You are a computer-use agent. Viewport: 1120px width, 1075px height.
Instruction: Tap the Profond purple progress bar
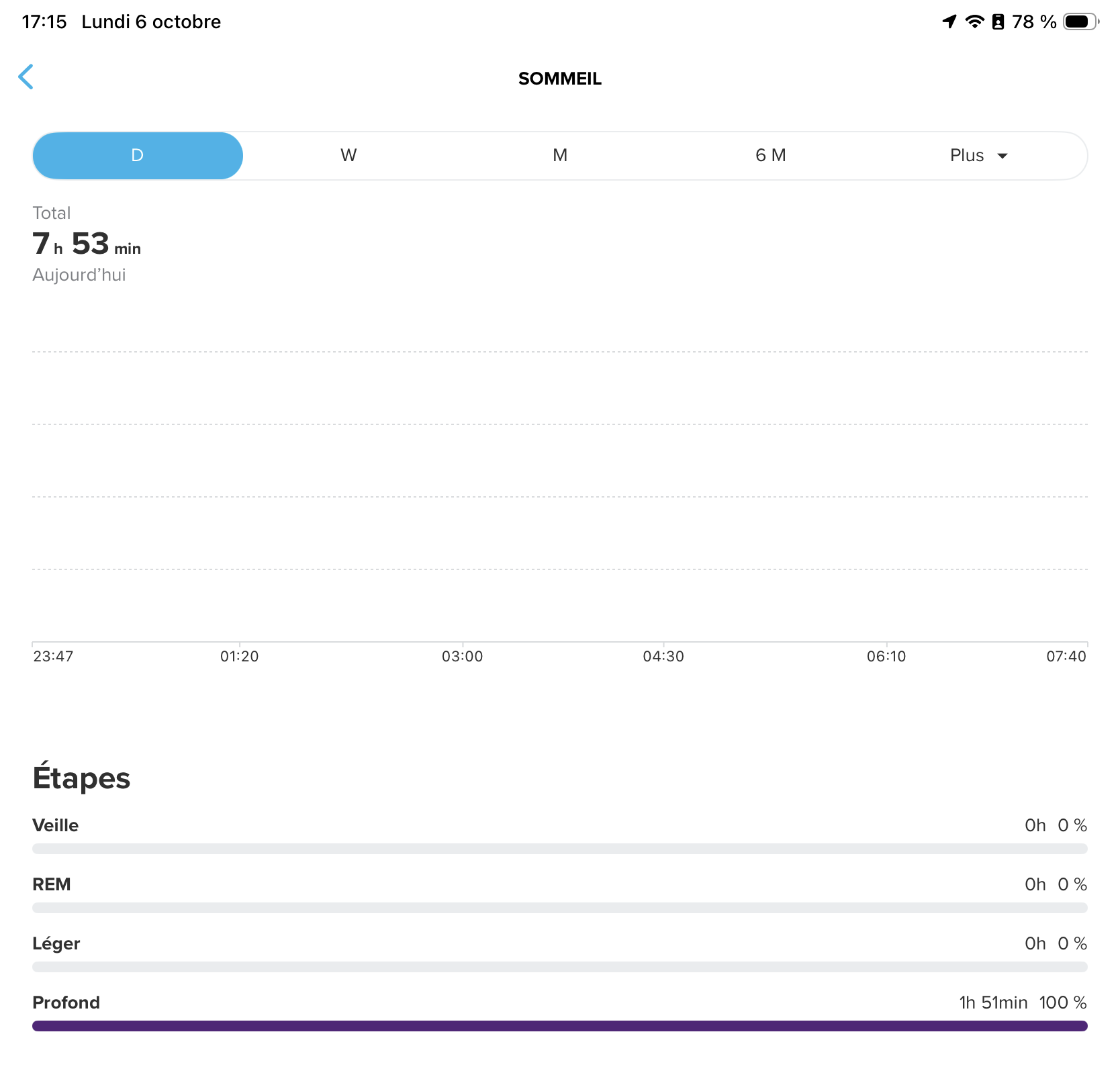560,1026
